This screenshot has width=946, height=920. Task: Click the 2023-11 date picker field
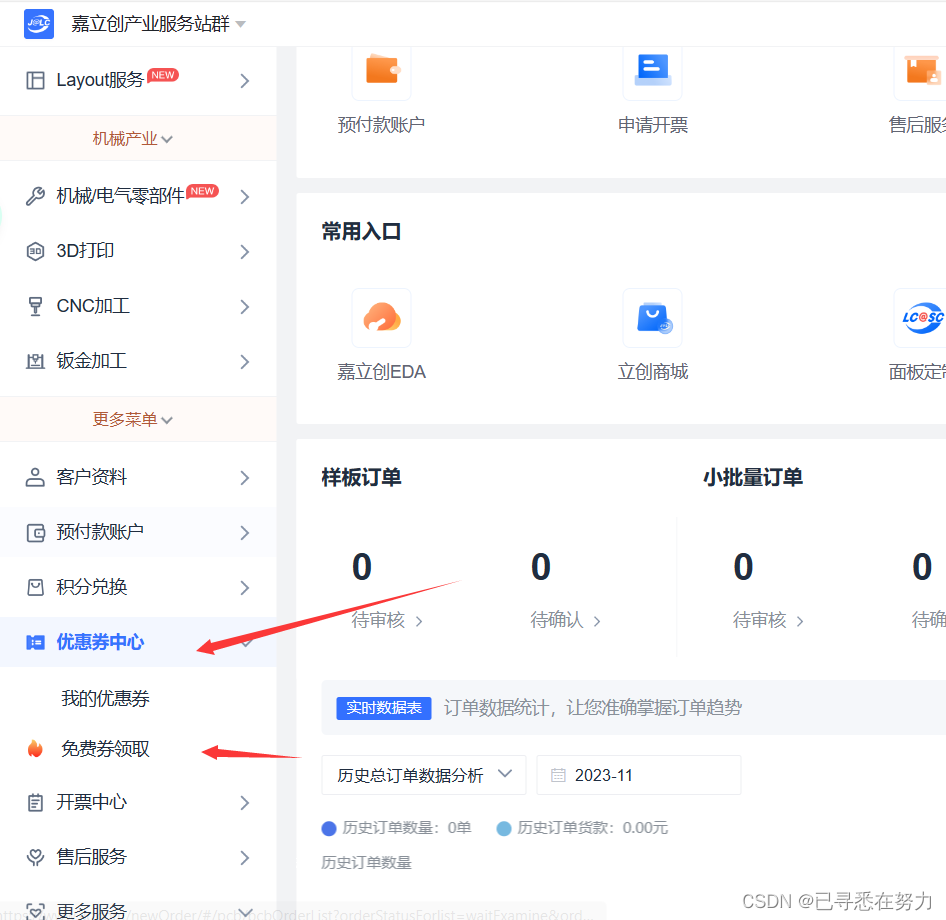[x=639, y=775]
